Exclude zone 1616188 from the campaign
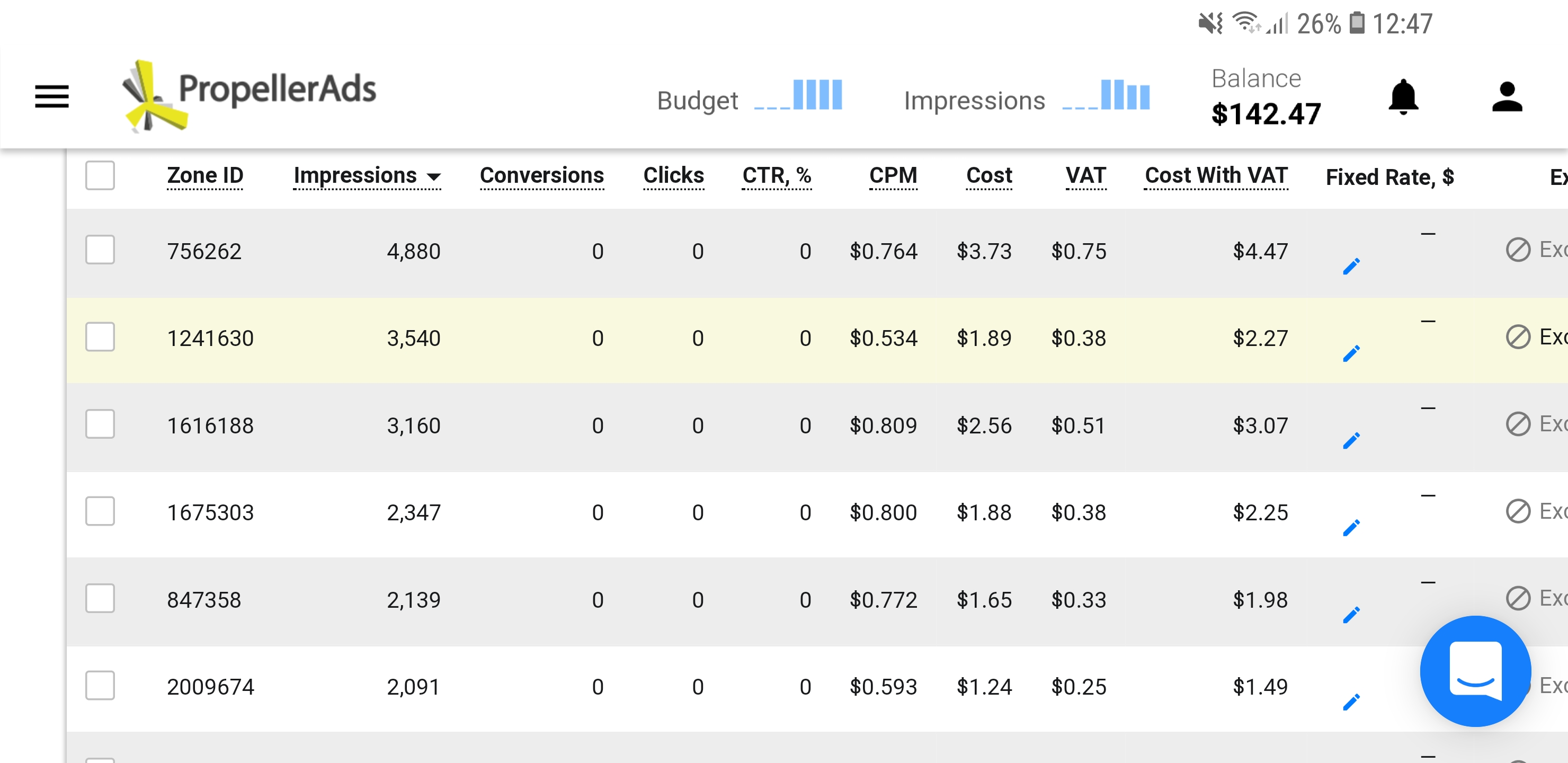 tap(1536, 424)
